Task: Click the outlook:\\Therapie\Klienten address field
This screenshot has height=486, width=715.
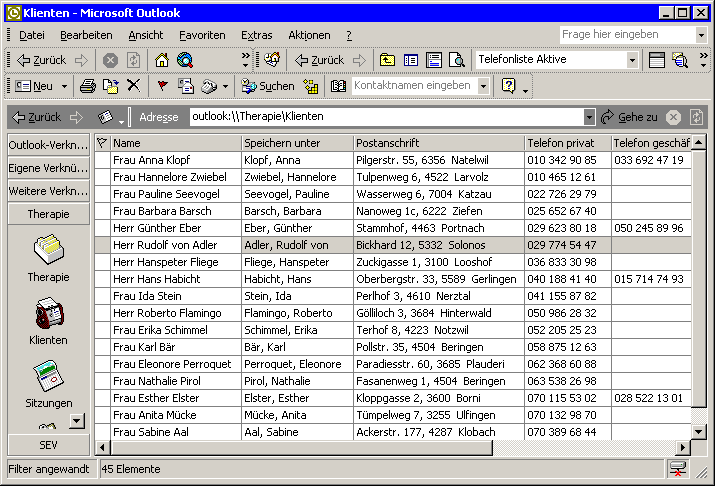Action: (387, 117)
